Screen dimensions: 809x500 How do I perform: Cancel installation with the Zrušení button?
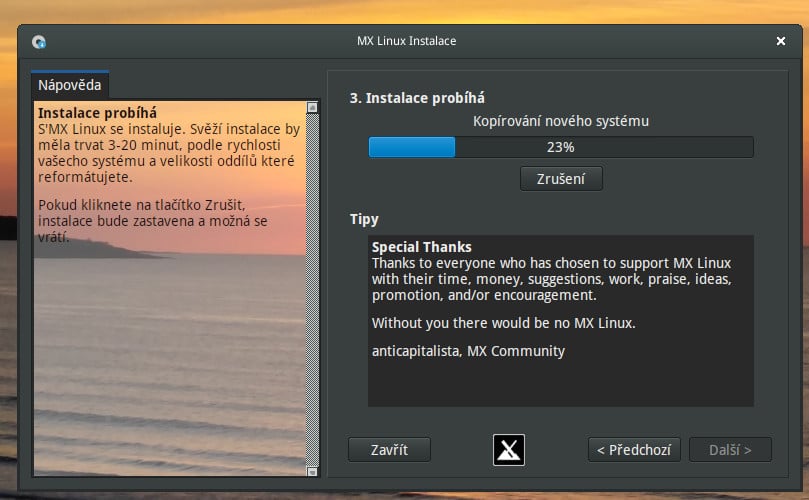(561, 179)
